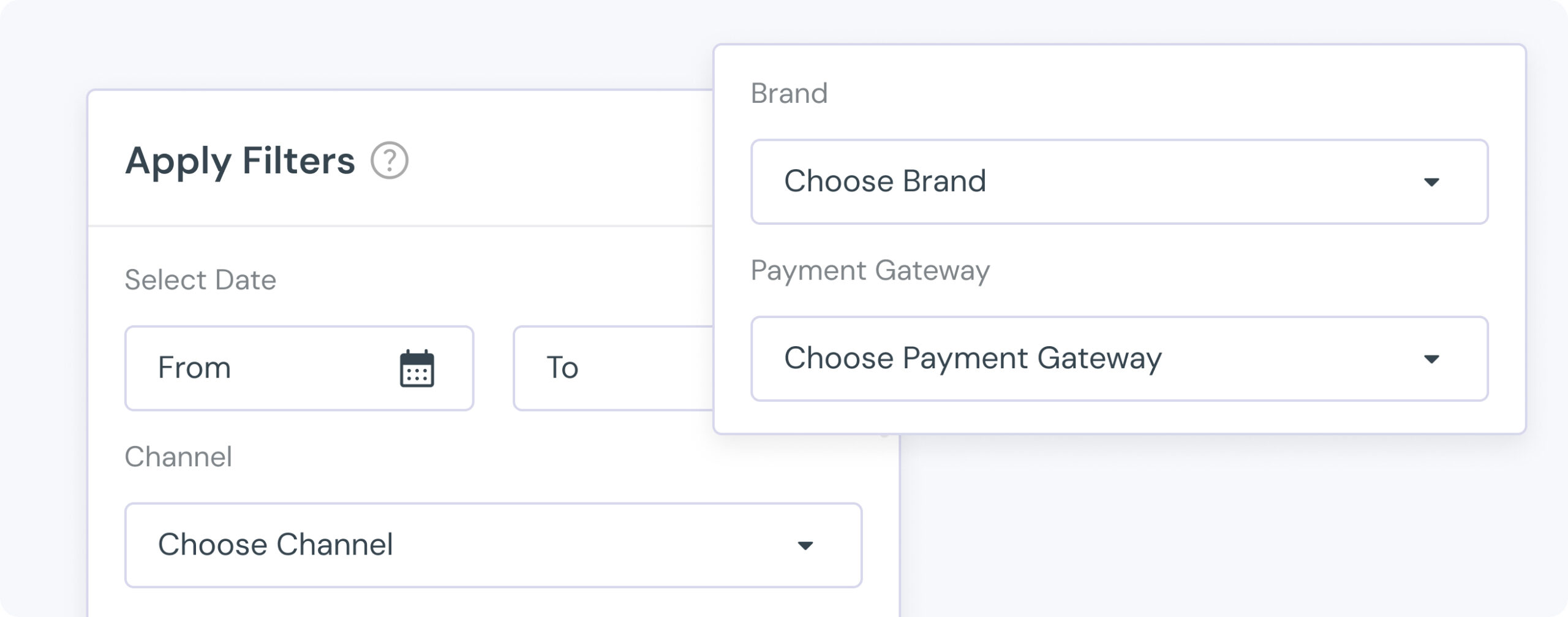Click the Brand field label
1568x617 pixels.
coord(789,94)
